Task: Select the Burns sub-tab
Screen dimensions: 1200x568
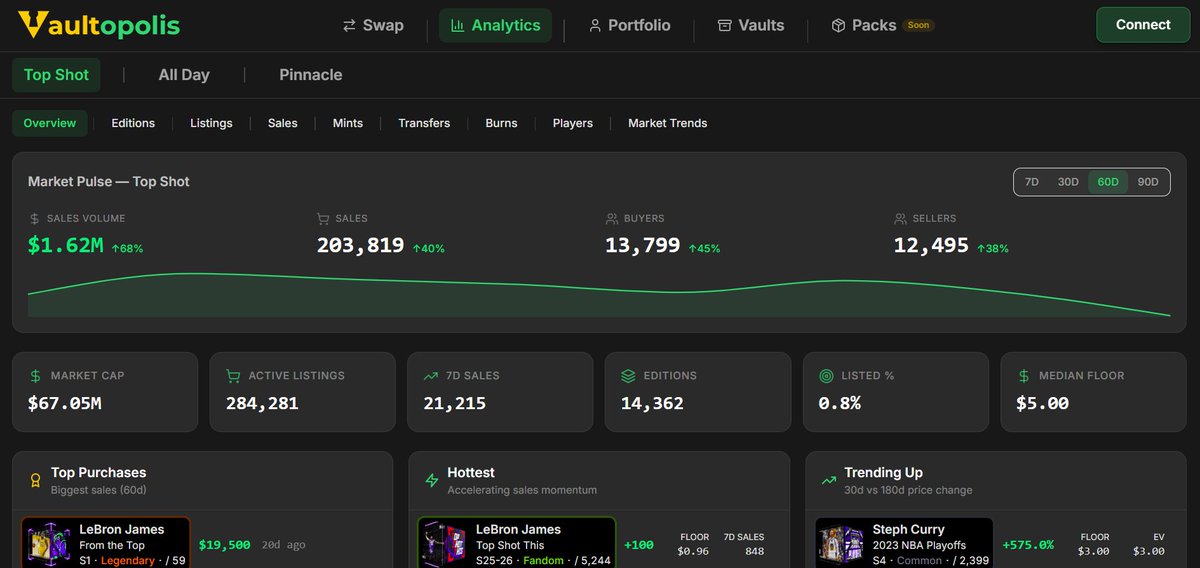Action: pos(501,123)
